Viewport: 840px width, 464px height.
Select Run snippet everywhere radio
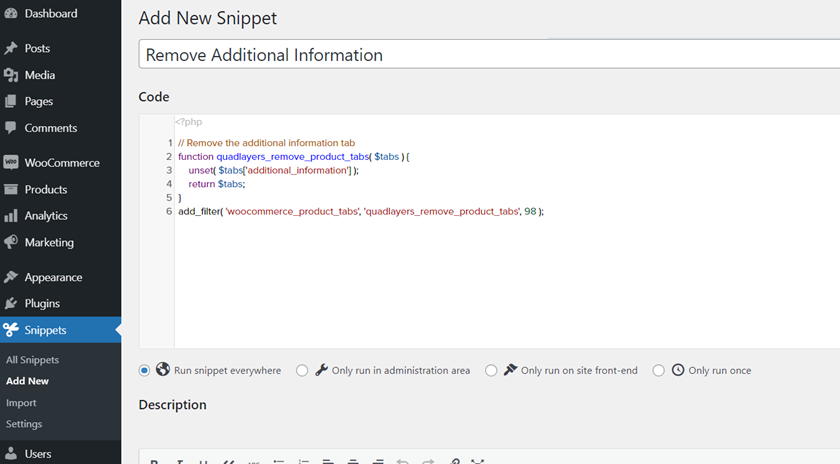click(144, 370)
